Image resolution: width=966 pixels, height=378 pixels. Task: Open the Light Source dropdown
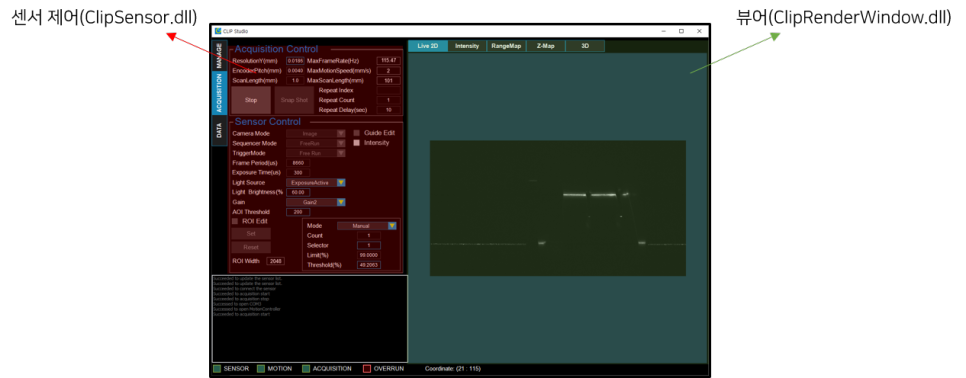point(315,182)
